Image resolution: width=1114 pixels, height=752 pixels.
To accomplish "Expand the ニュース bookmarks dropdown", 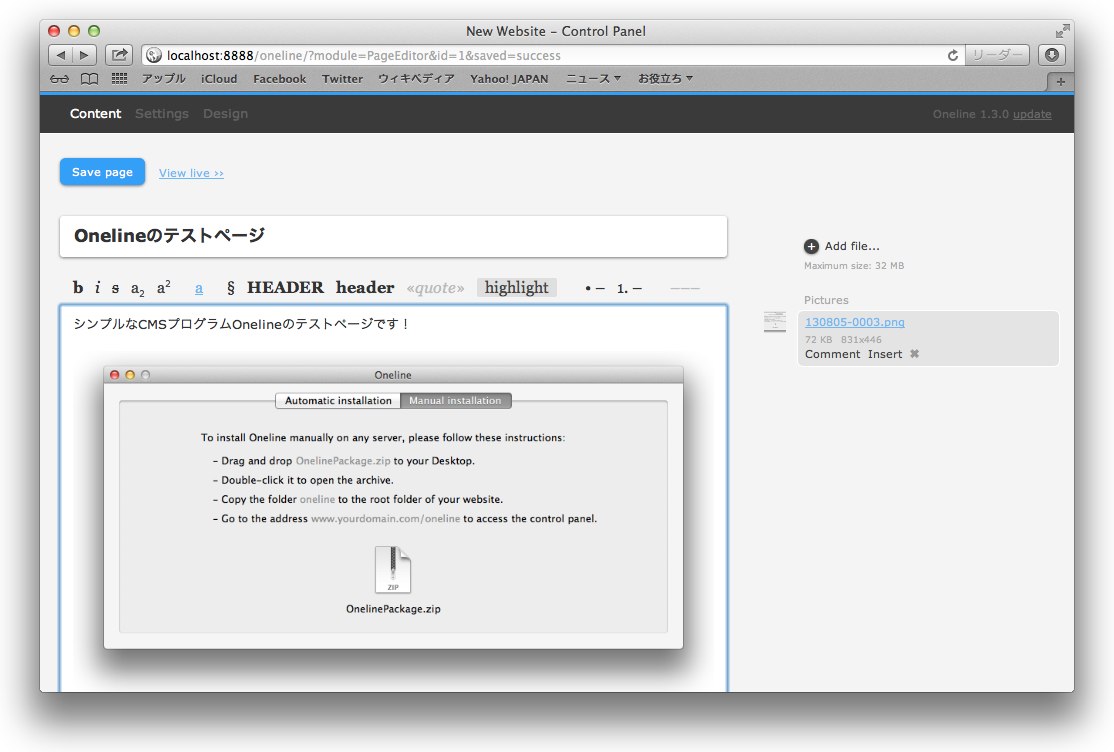I will [593, 78].
